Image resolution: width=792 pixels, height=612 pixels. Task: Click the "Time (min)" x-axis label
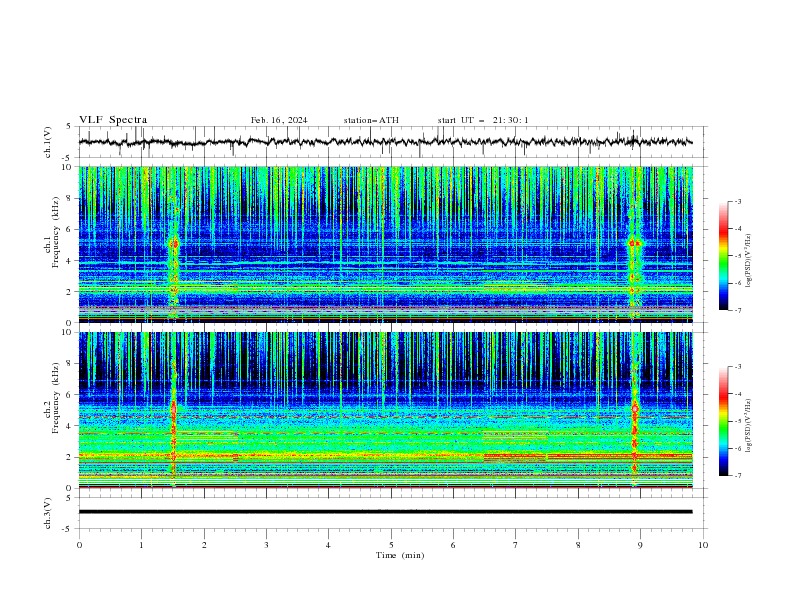coord(400,555)
